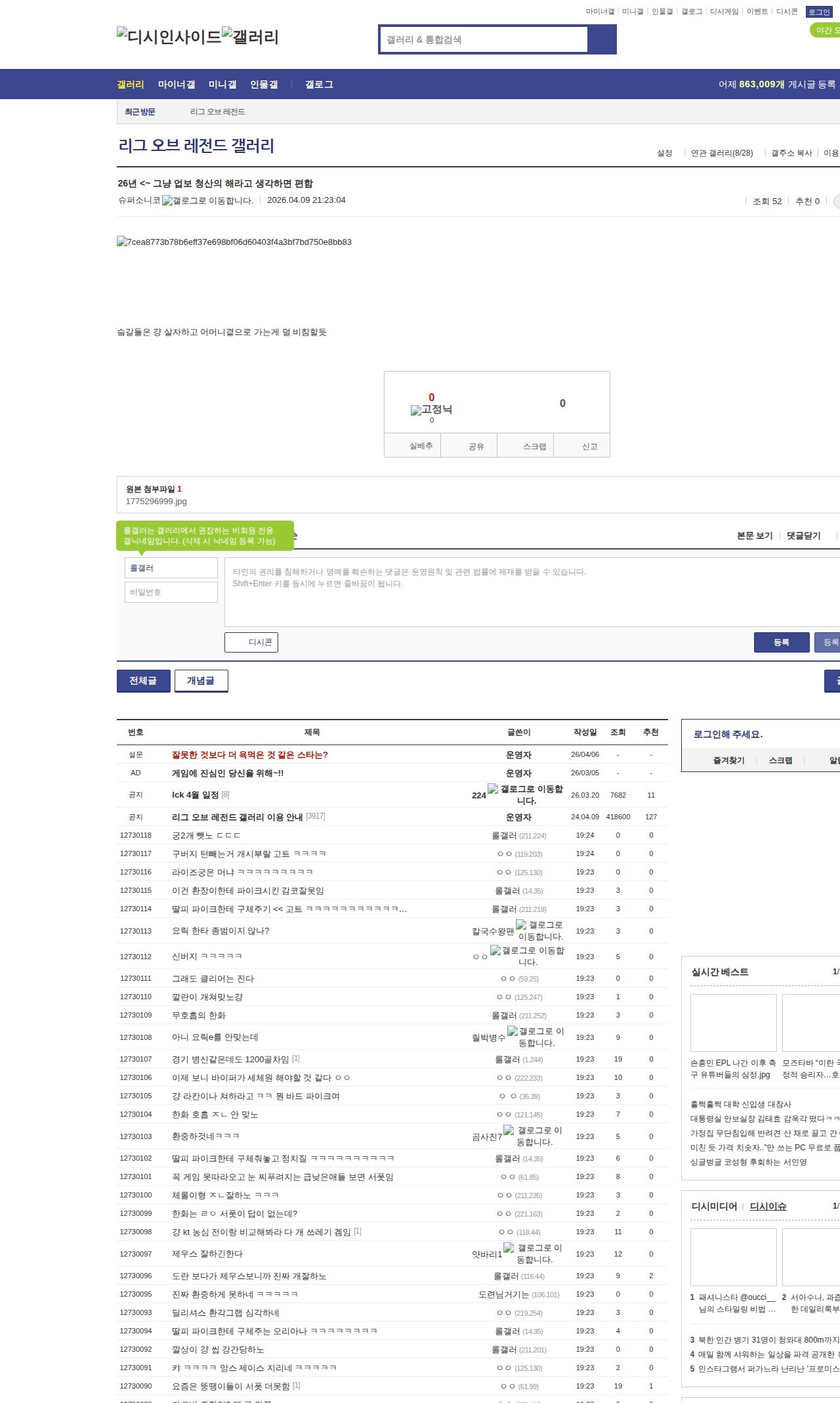Open 디시콘 in the top utility links
840x1403 pixels.
point(787,12)
